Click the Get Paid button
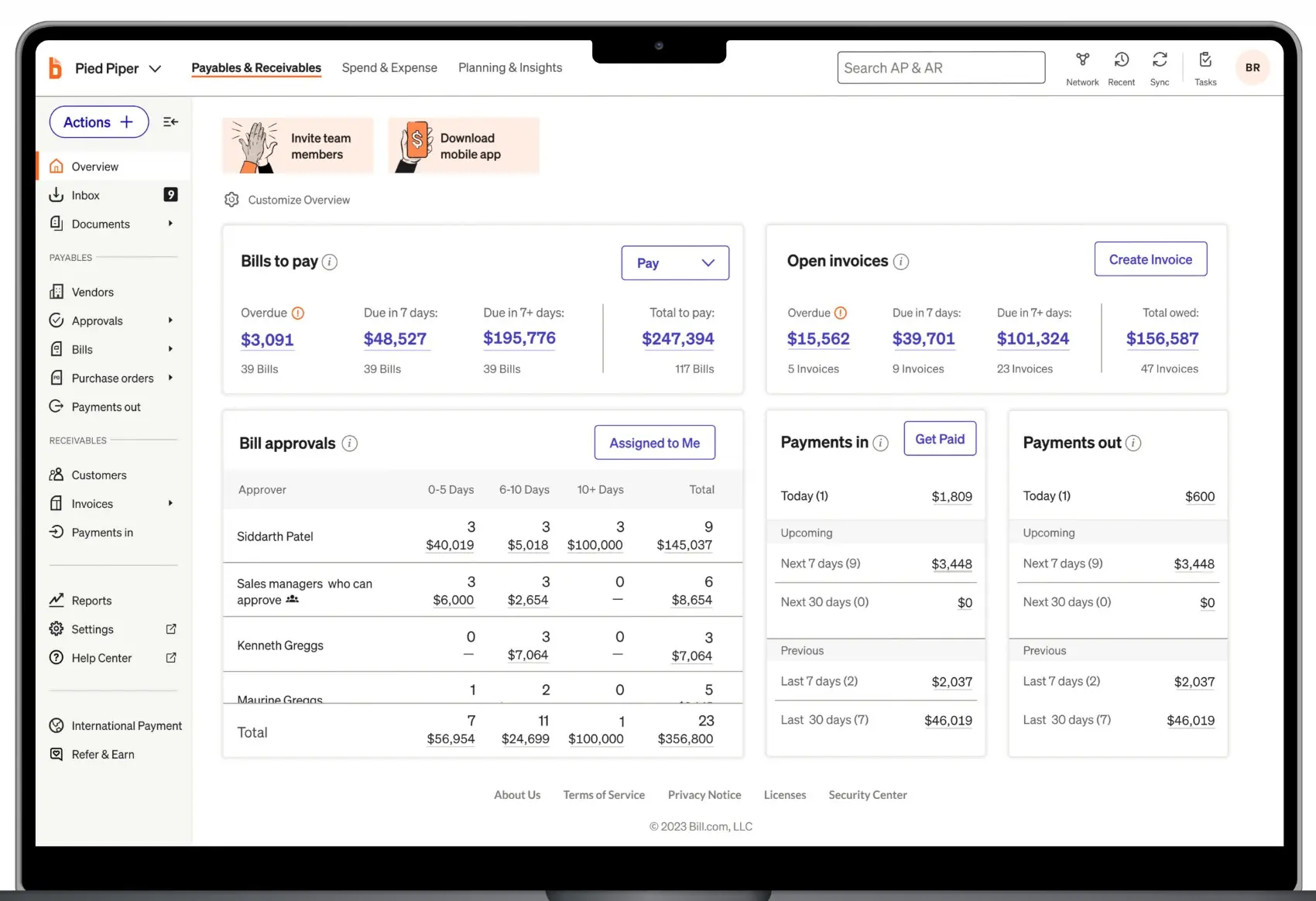The width and height of the screenshot is (1316, 901). (940, 439)
